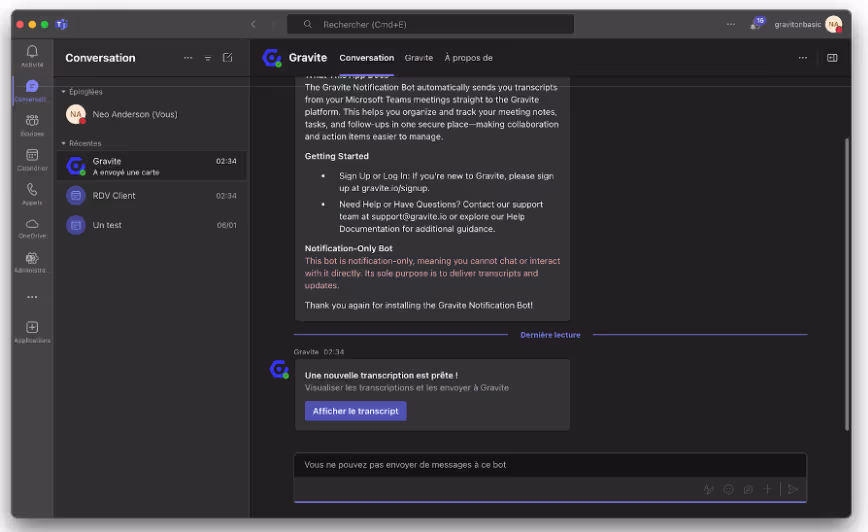Click the Afficher le transcript button
Viewport: 868px width, 532px height.
click(355, 411)
